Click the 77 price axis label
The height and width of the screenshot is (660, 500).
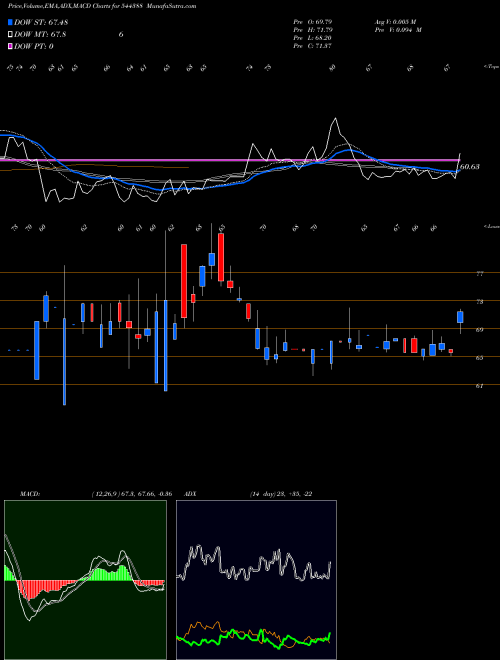coord(479,274)
